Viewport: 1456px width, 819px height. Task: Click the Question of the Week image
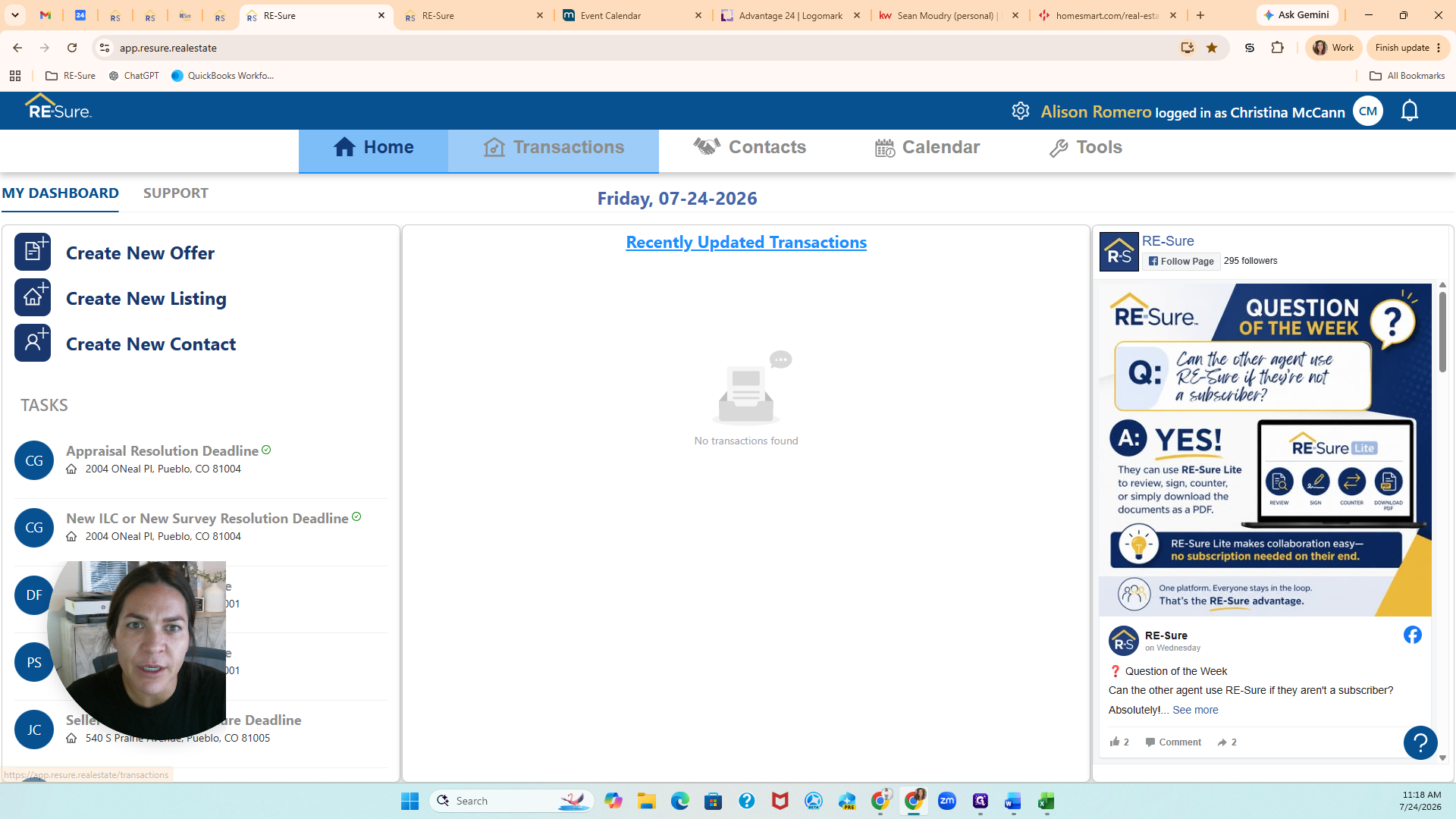click(x=1265, y=450)
